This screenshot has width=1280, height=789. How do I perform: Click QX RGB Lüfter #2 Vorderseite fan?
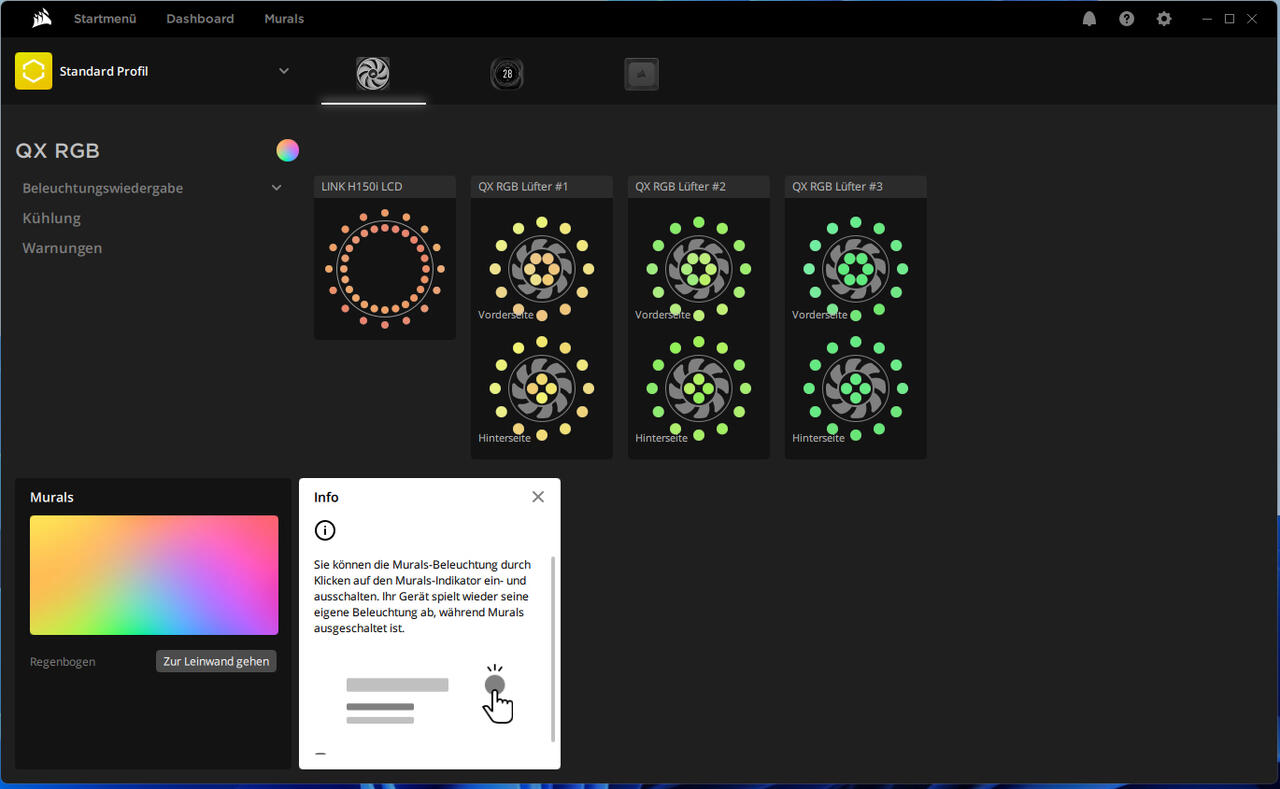coord(699,269)
